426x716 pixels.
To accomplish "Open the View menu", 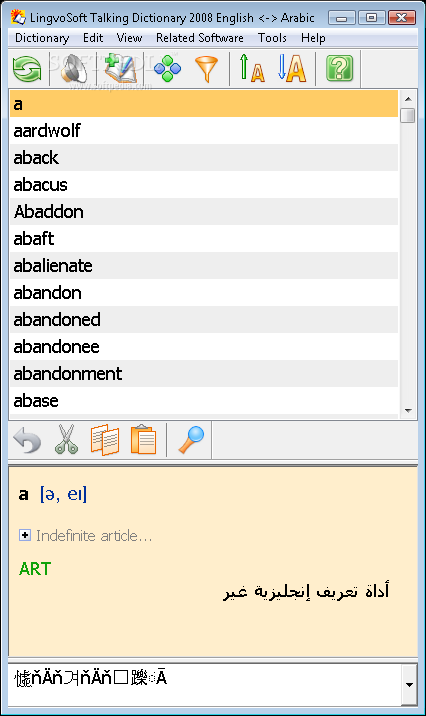I will click(129, 38).
